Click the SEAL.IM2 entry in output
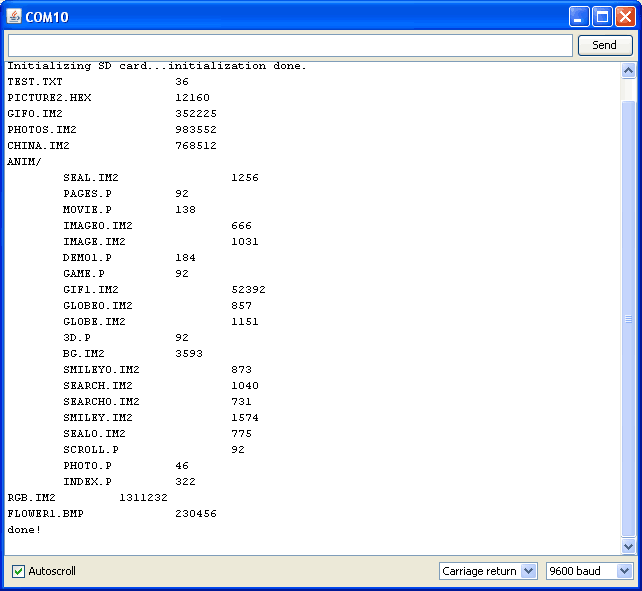This screenshot has width=642, height=591. point(91,178)
